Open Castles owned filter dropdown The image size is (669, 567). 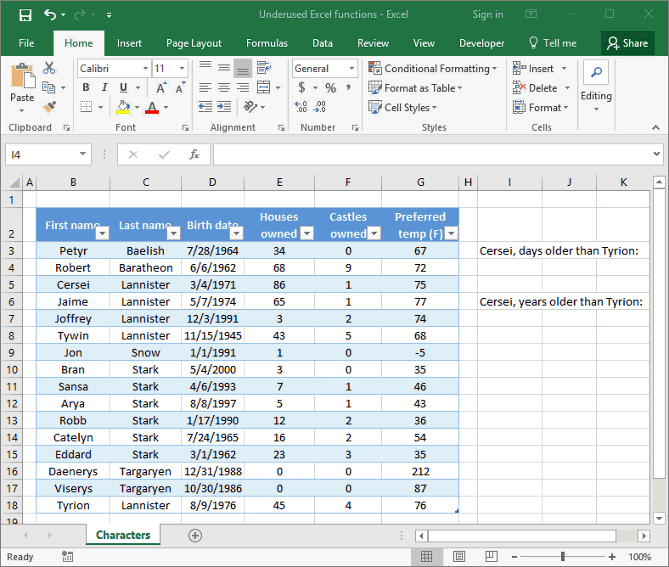(374, 233)
